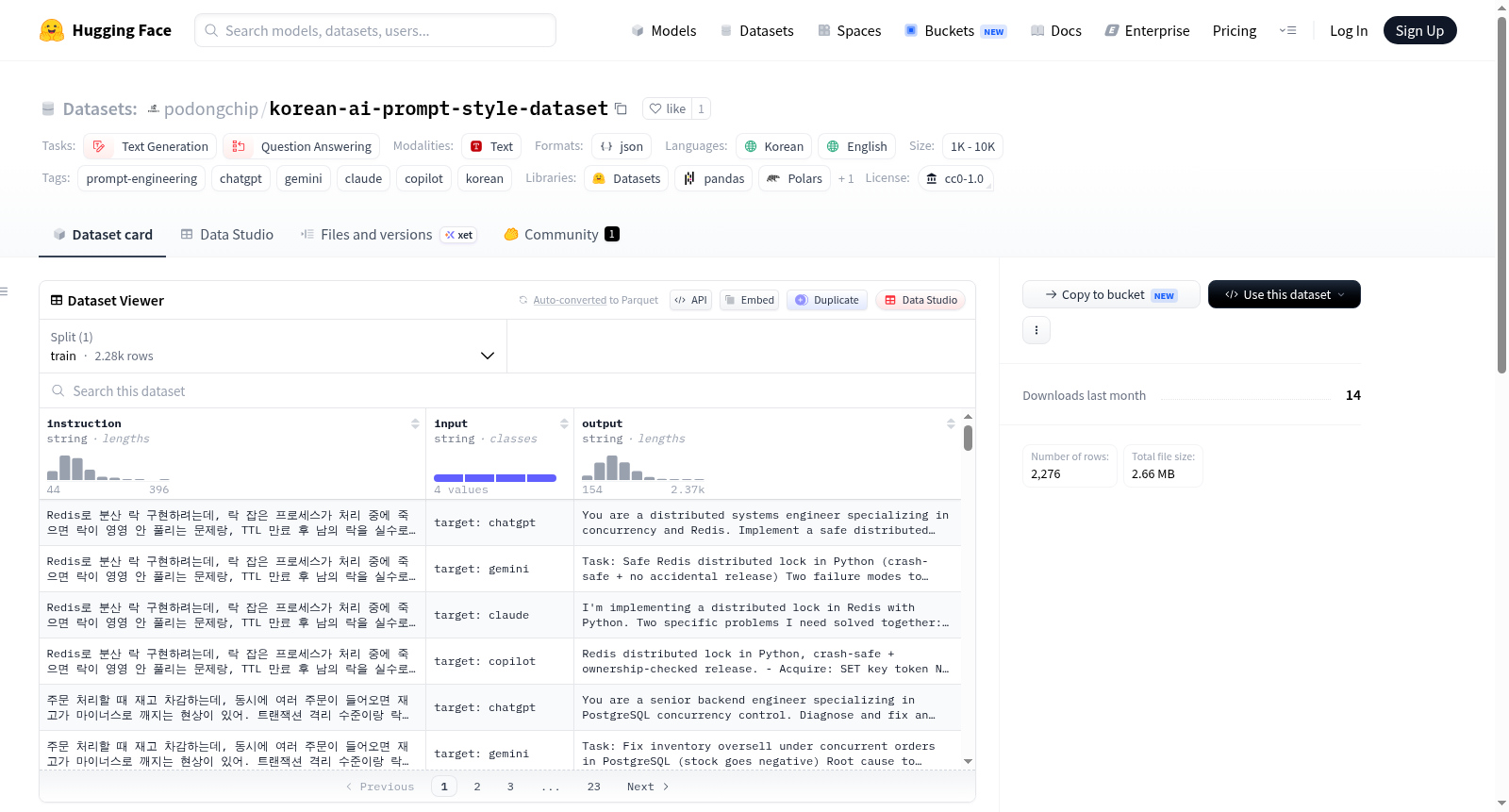1509x812 pixels.
Task: Click the Sign Up button
Action: pos(1419,30)
